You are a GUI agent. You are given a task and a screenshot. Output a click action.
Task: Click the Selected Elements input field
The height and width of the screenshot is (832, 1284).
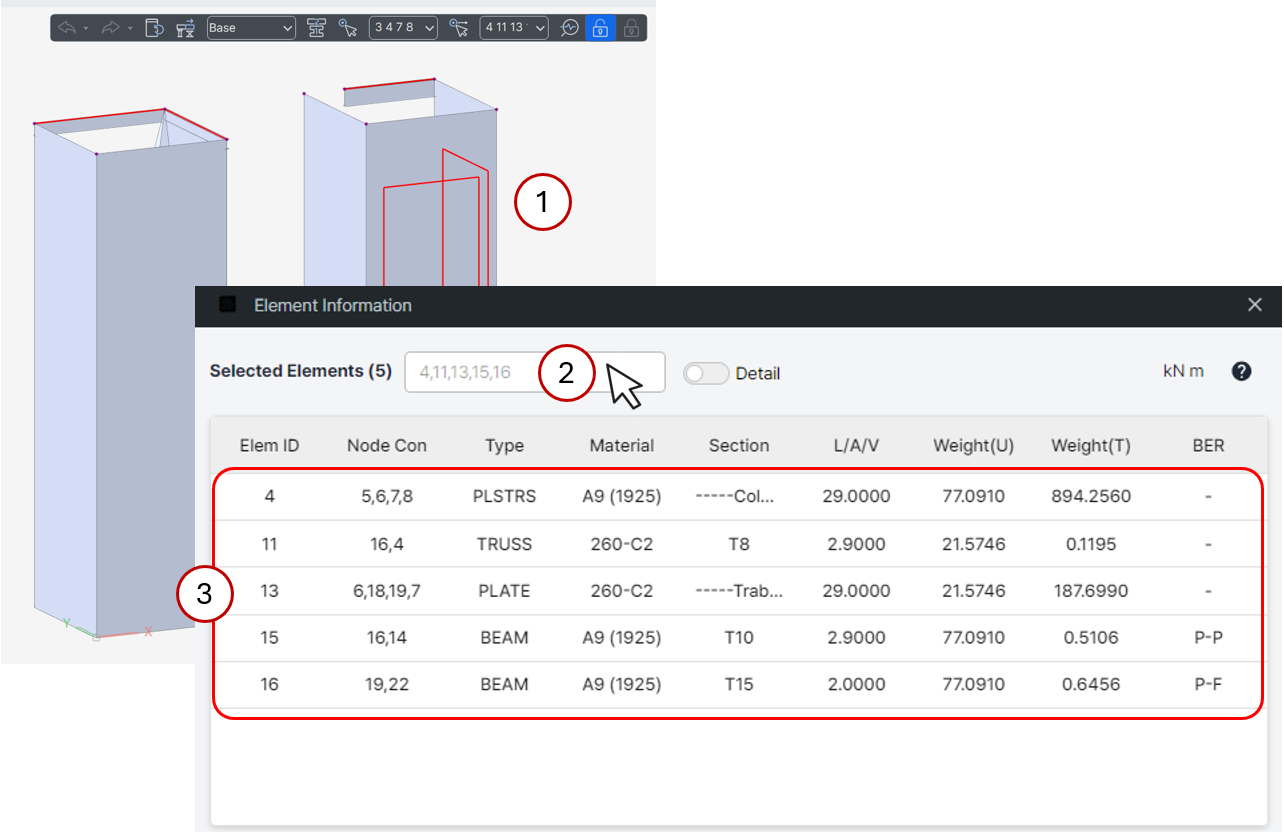click(x=535, y=372)
